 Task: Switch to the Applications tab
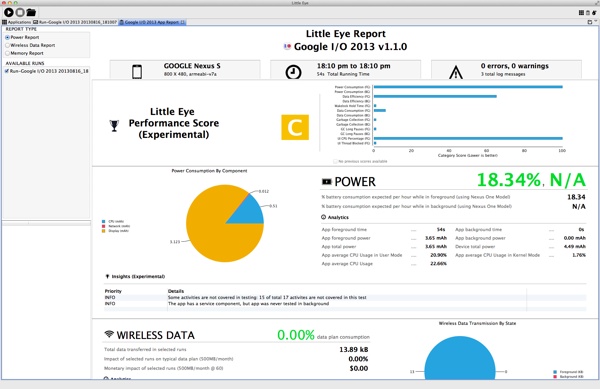[x=16, y=22]
